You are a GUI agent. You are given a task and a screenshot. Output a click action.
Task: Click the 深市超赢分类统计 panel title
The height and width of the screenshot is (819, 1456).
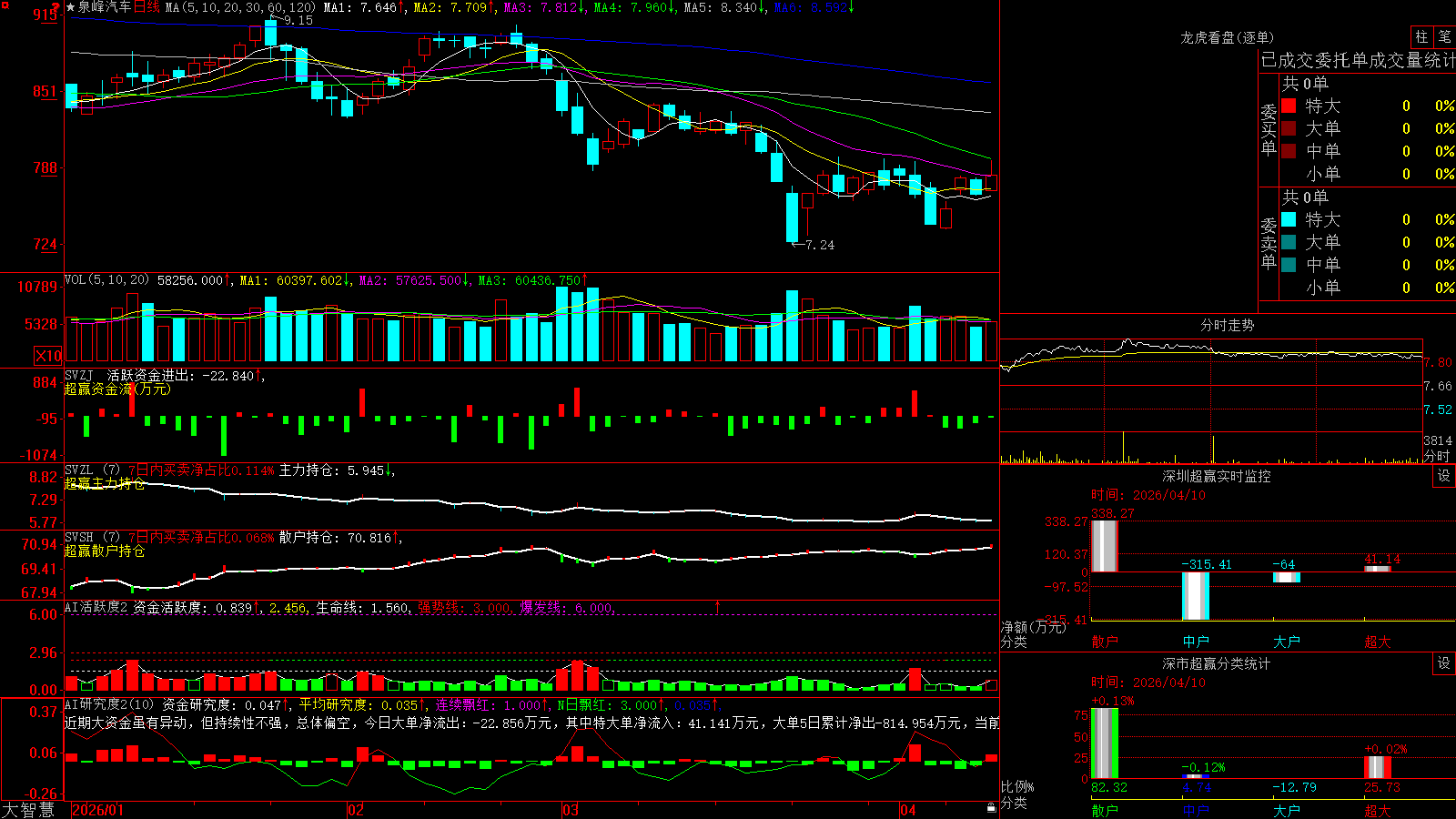(x=1217, y=663)
